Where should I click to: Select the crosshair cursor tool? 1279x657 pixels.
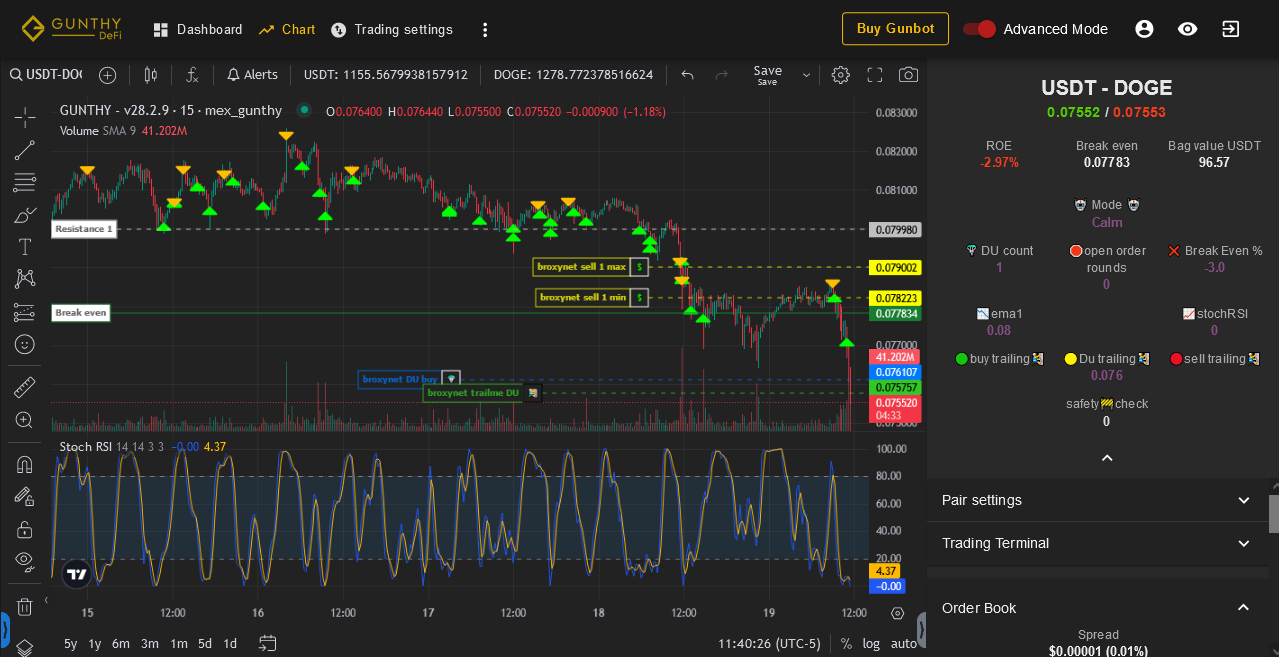25,117
